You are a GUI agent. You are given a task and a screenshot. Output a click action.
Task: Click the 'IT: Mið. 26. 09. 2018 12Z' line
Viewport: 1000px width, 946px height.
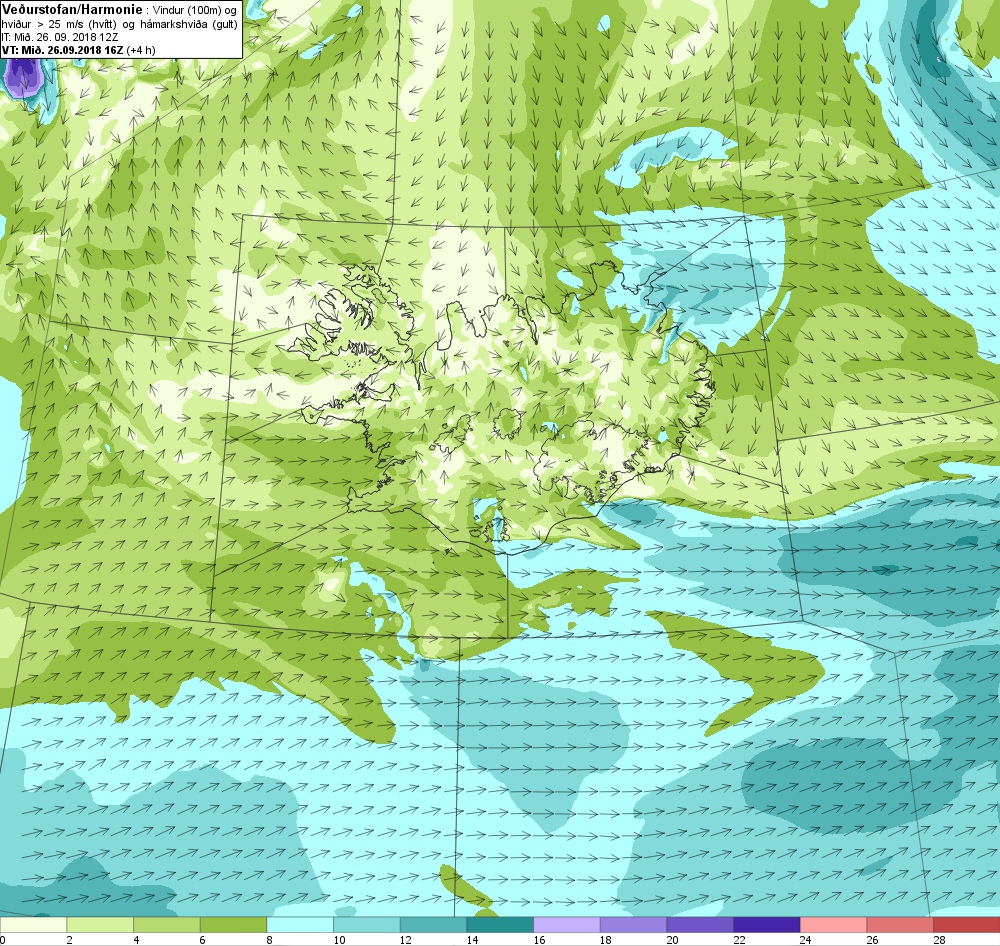[x=60, y=37]
